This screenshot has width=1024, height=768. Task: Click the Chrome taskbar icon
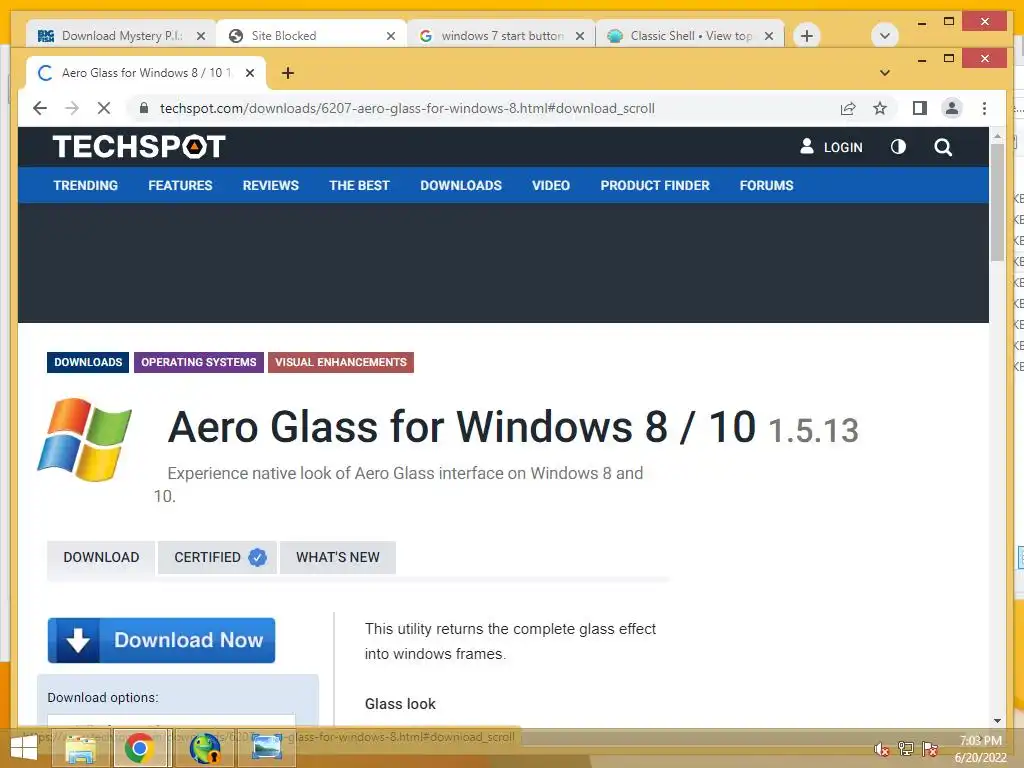coord(139,748)
